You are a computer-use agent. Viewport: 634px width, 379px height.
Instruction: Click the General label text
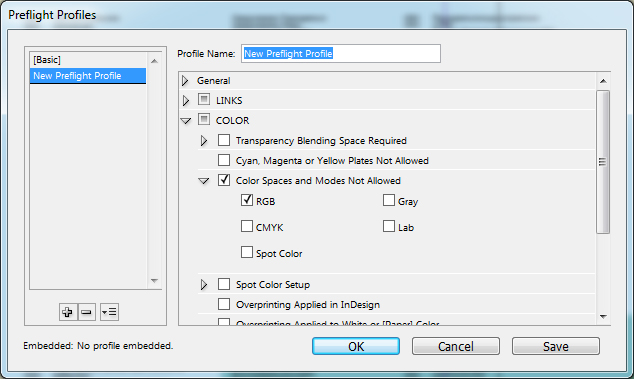[x=213, y=81]
